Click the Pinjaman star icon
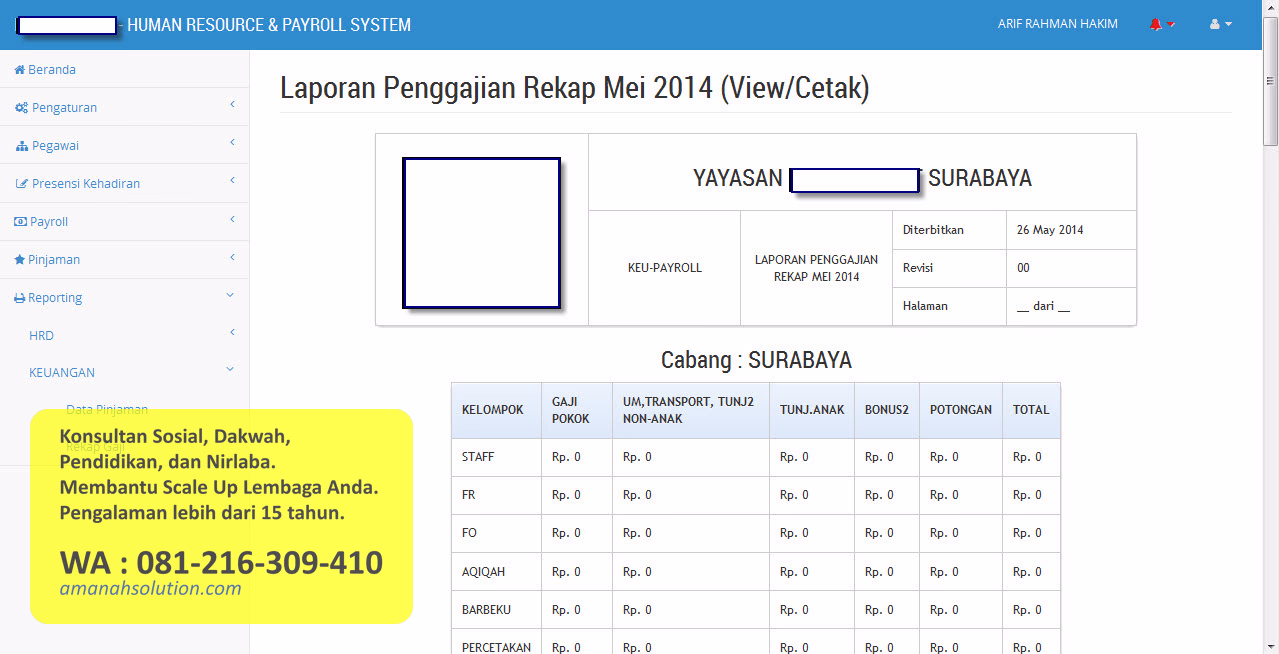 point(19,260)
